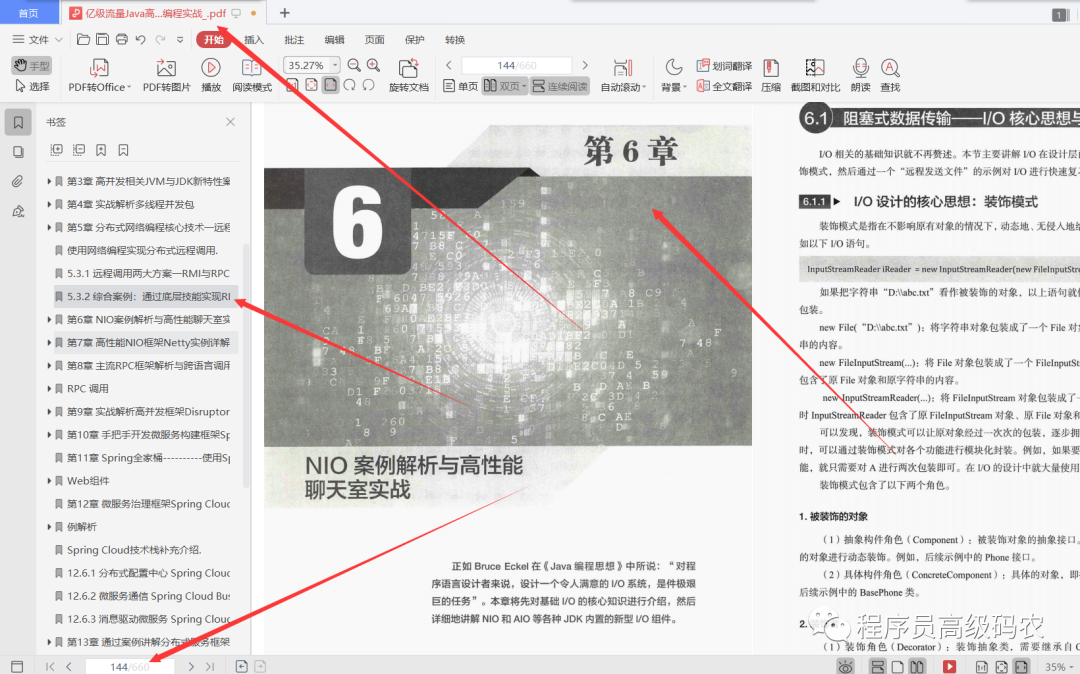This screenshot has width=1080, height=674.
Task: Click the print icon in quick toolbar
Action: point(122,39)
